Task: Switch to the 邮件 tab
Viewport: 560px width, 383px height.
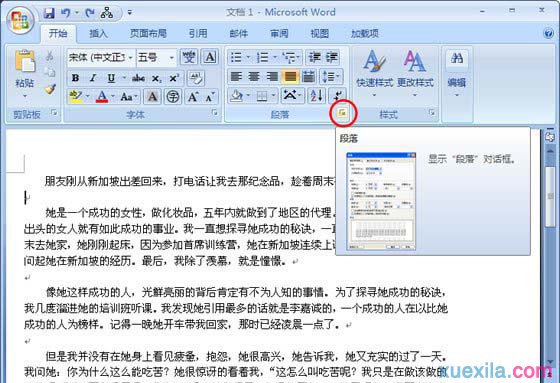Action: pyautogui.click(x=239, y=34)
